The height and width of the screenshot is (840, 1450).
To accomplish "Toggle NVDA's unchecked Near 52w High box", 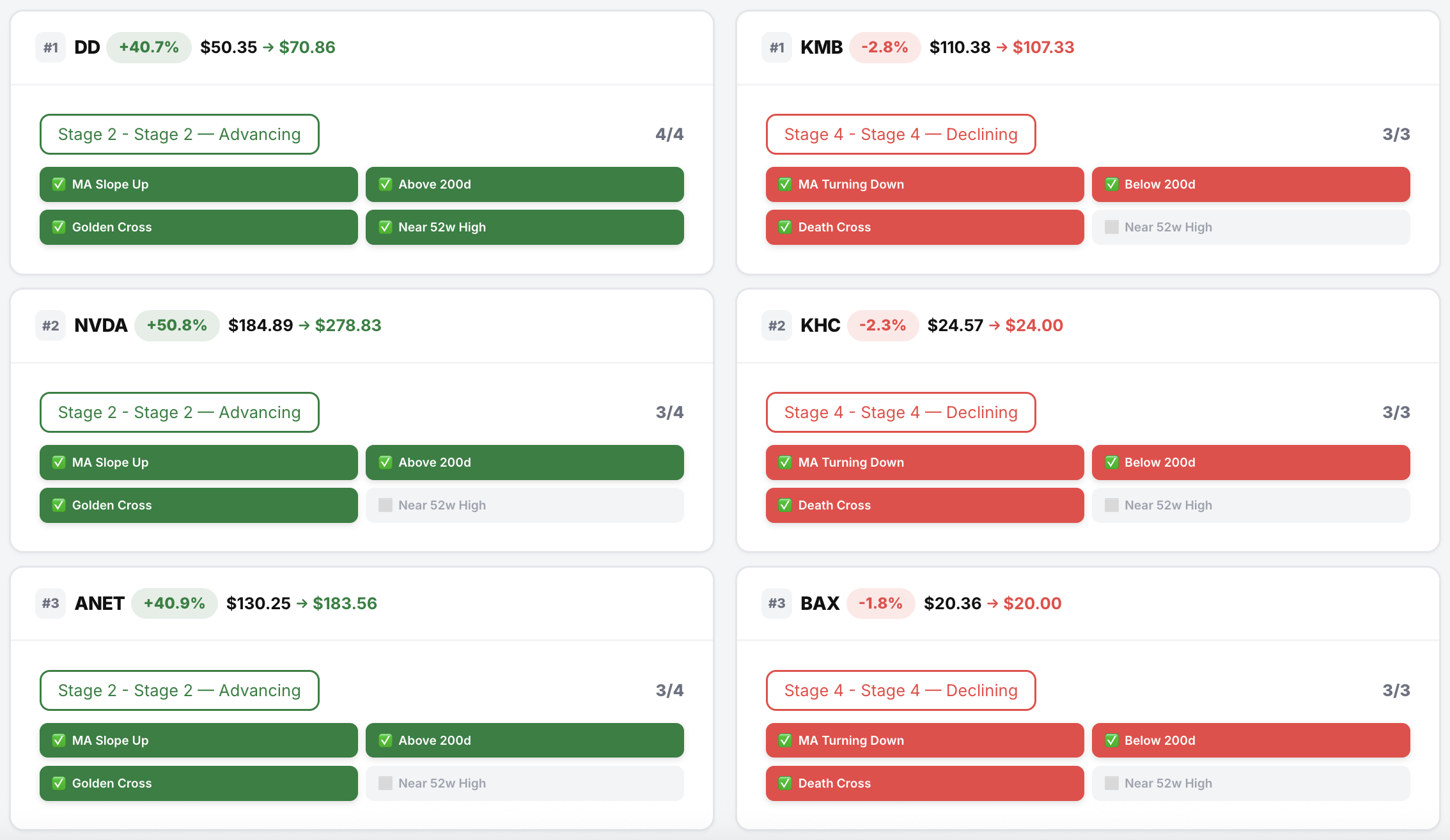I will tap(386, 506).
